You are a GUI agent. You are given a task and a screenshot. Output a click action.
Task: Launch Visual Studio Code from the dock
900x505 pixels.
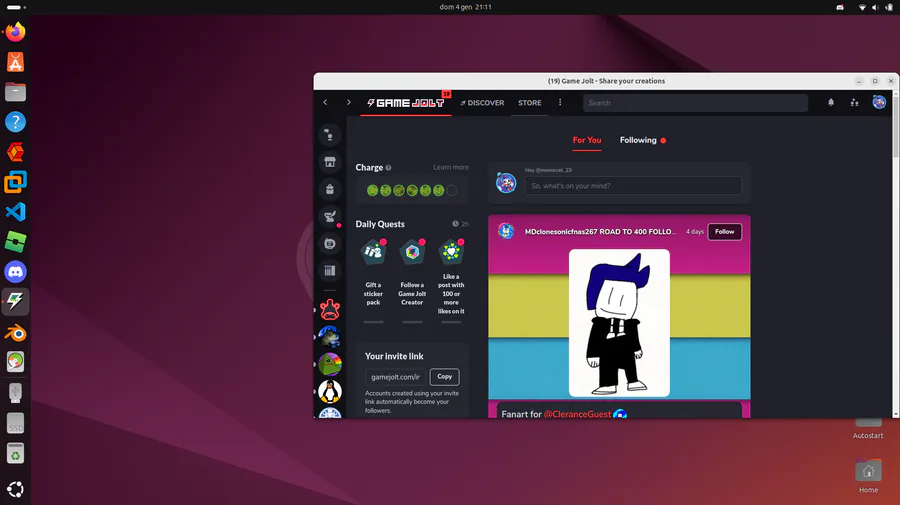coord(15,212)
